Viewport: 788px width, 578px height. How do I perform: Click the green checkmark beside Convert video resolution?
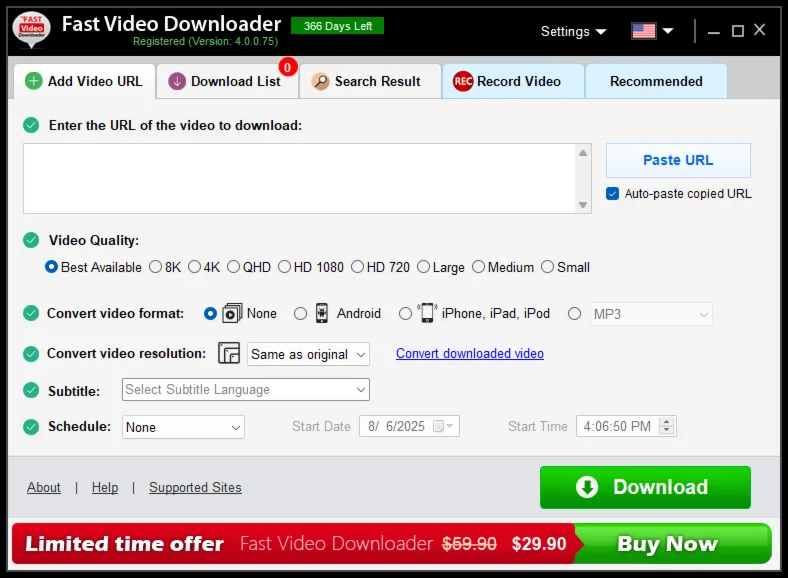point(31,354)
